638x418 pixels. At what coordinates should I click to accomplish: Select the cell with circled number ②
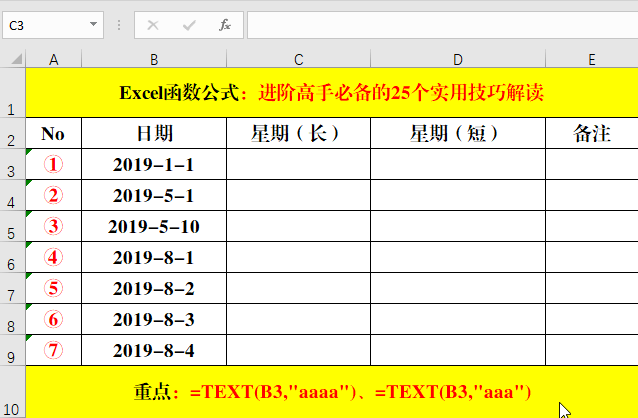(x=54, y=195)
